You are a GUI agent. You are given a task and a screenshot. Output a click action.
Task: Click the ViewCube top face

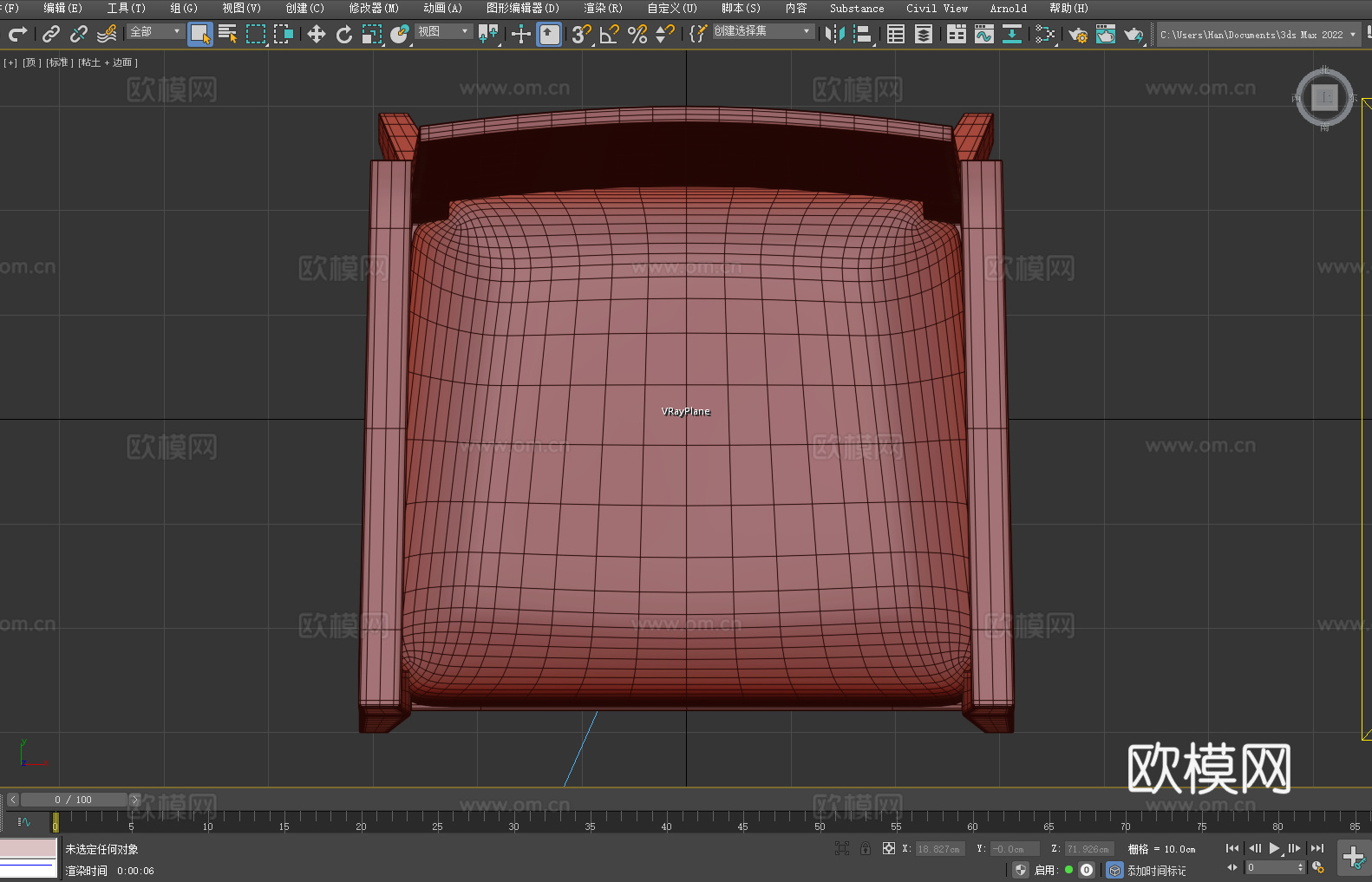tap(1324, 97)
